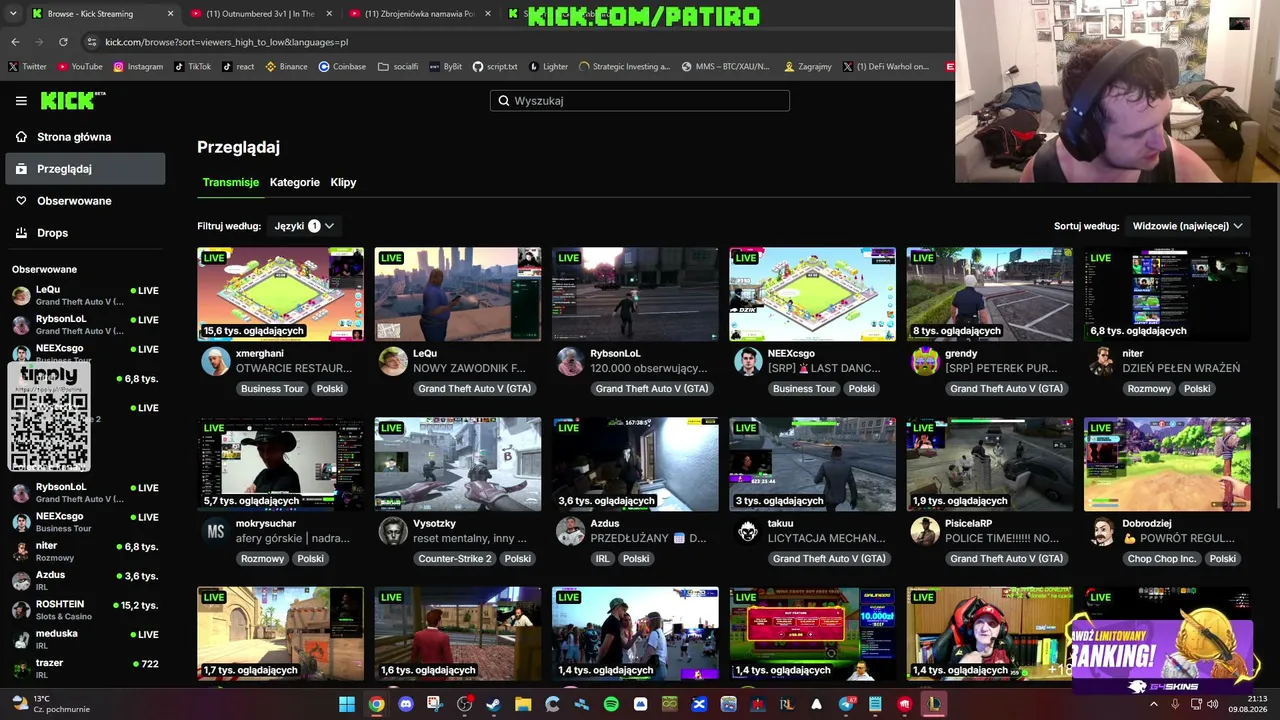
Task: Open the weather widget on the taskbar
Action: pyautogui.click(x=50, y=704)
